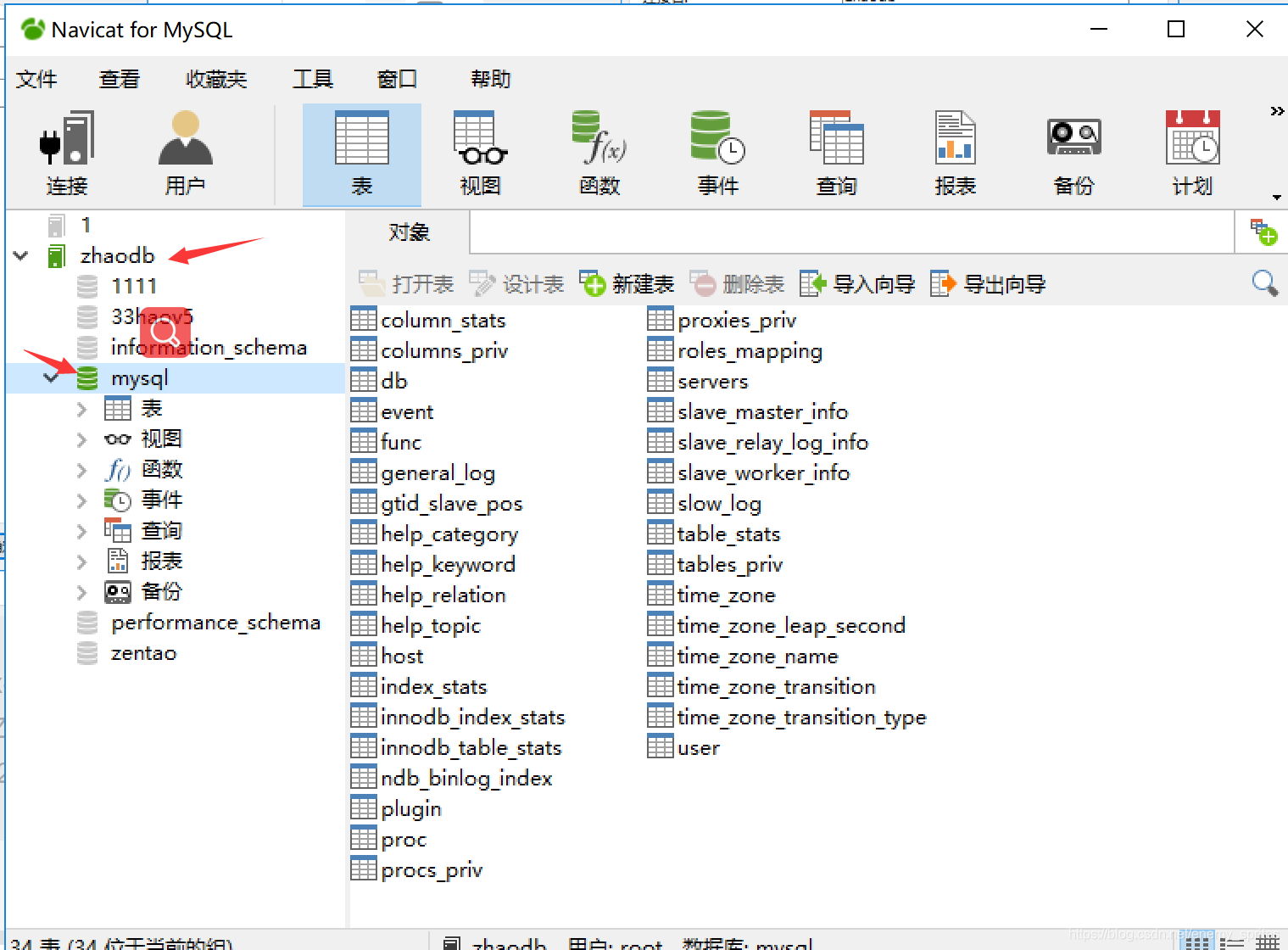The height and width of the screenshot is (950, 1288).
Task: Click the search magnifier in object toolbar
Action: point(1264,282)
